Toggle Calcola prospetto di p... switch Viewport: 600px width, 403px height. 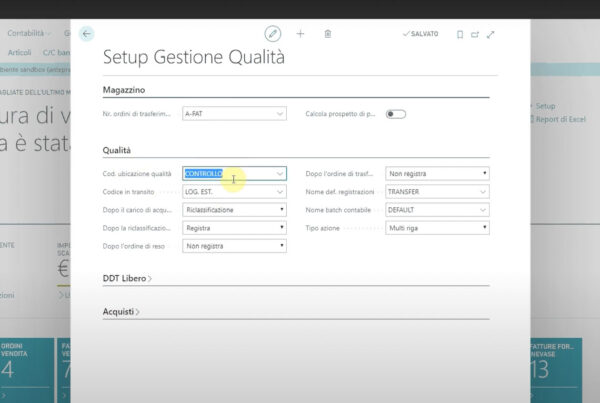pos(396,114)
